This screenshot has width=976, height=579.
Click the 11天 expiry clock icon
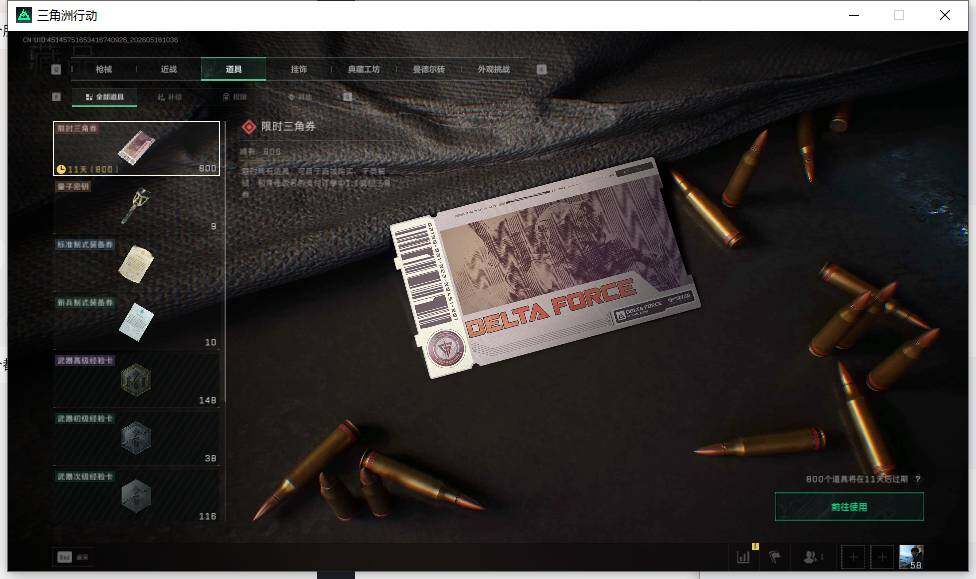61,169
